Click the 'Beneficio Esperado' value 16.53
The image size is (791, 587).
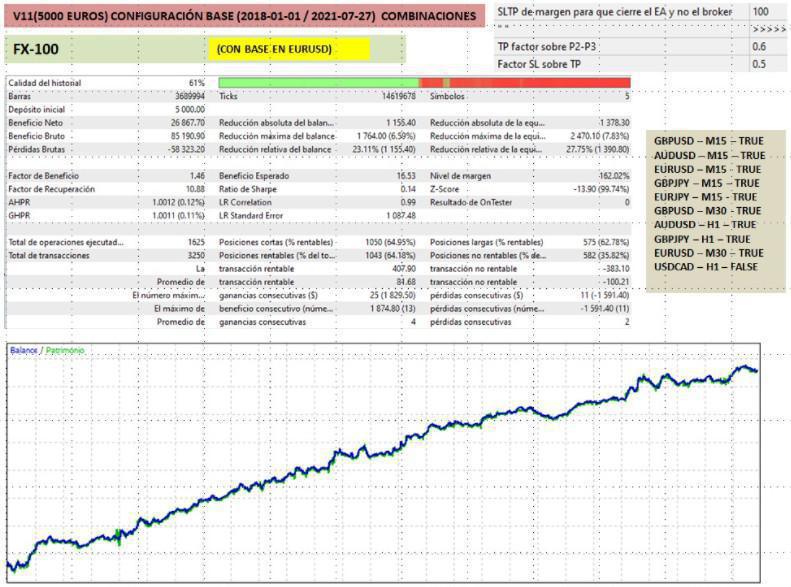pos(406,175)
